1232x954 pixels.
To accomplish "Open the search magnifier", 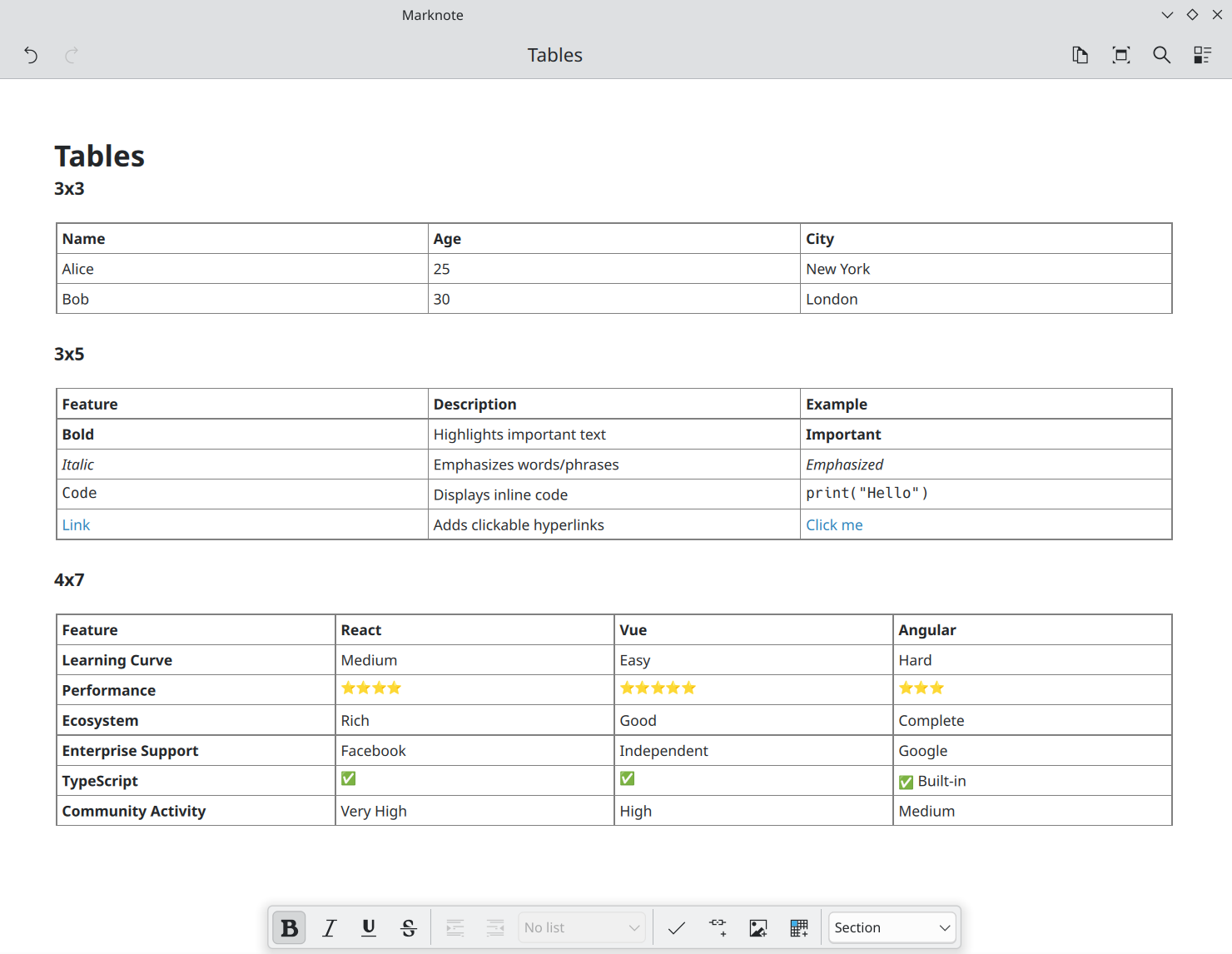I will [1161, 55].
